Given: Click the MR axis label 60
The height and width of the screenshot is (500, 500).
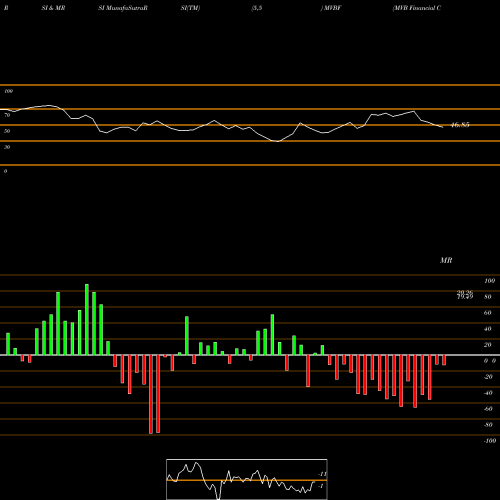Looking at the screenshot, I should [x=487, y=313].
